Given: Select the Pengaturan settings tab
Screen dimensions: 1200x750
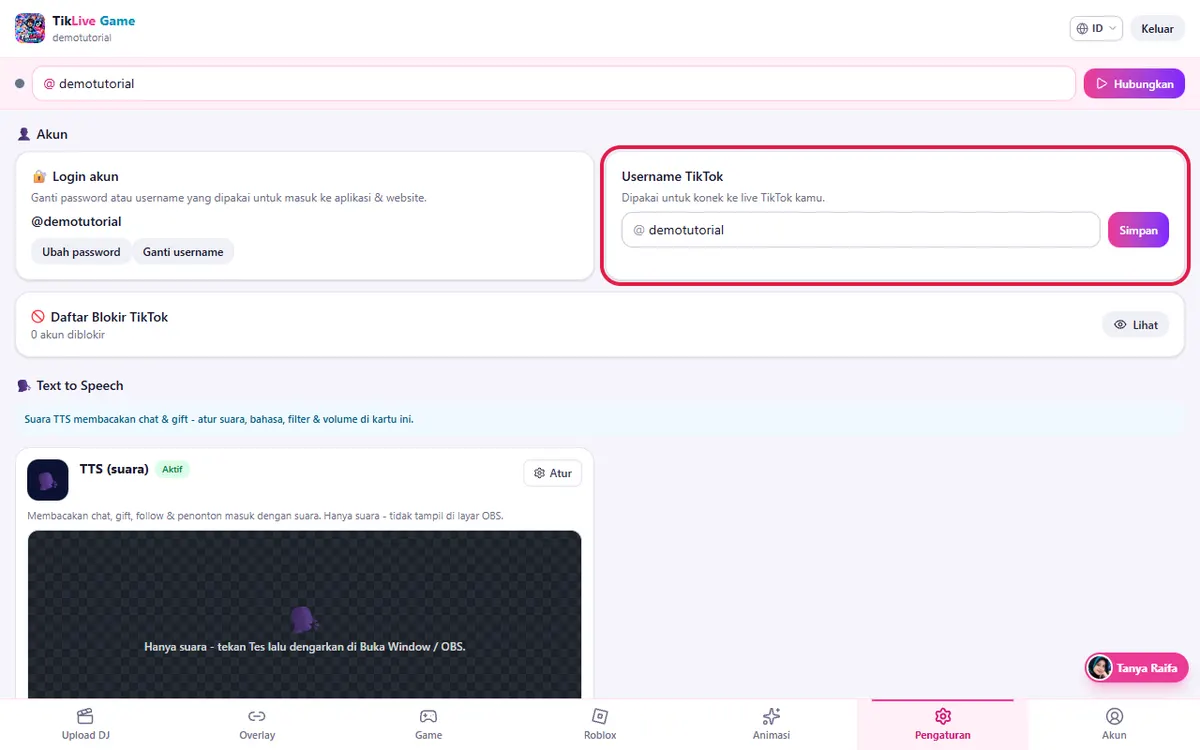Looking at the screenshot, I should click(x=943, y=725).
